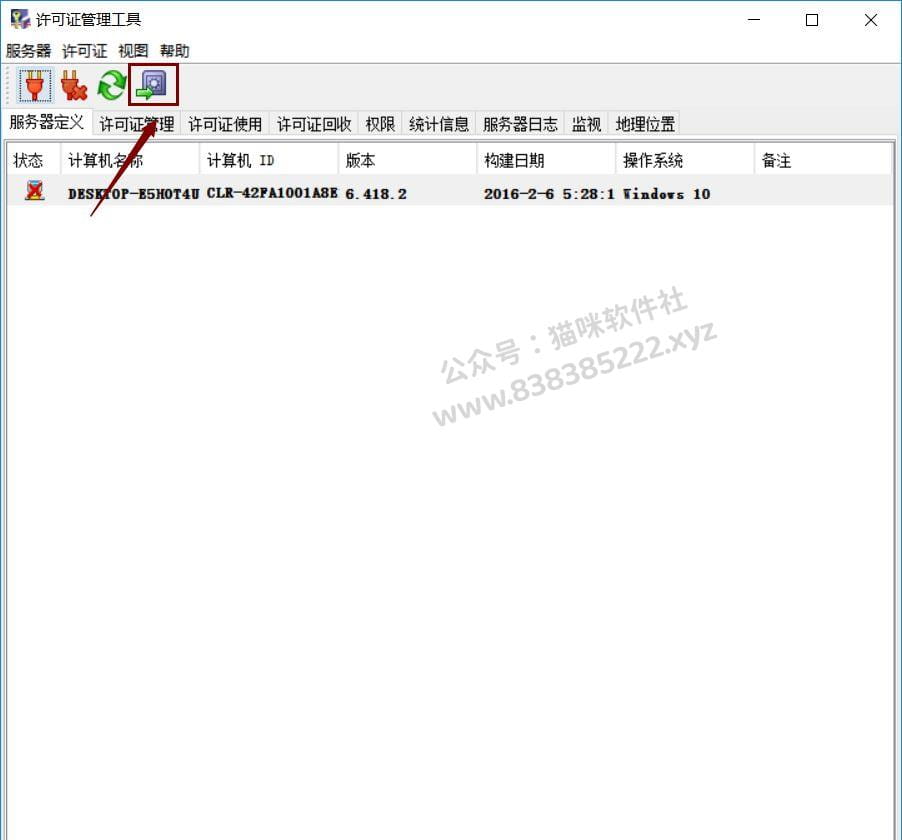Sort by the 构建日期 column header
Viewport: 902px width, 840px height.
pyautogui.click(x=546, y=160)
